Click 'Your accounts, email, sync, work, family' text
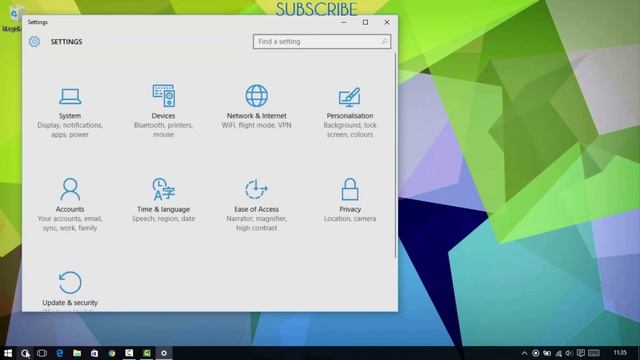The height and width of the screenshot is (360, 640). 70,223
